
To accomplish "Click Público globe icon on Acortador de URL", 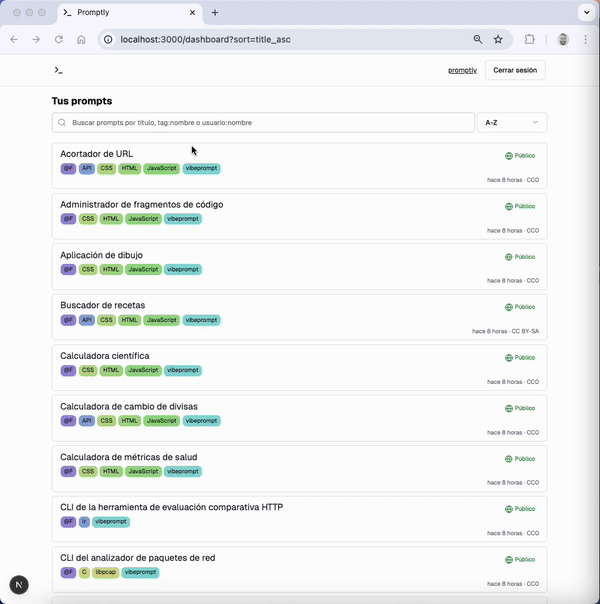I will [x=509, y=156].
